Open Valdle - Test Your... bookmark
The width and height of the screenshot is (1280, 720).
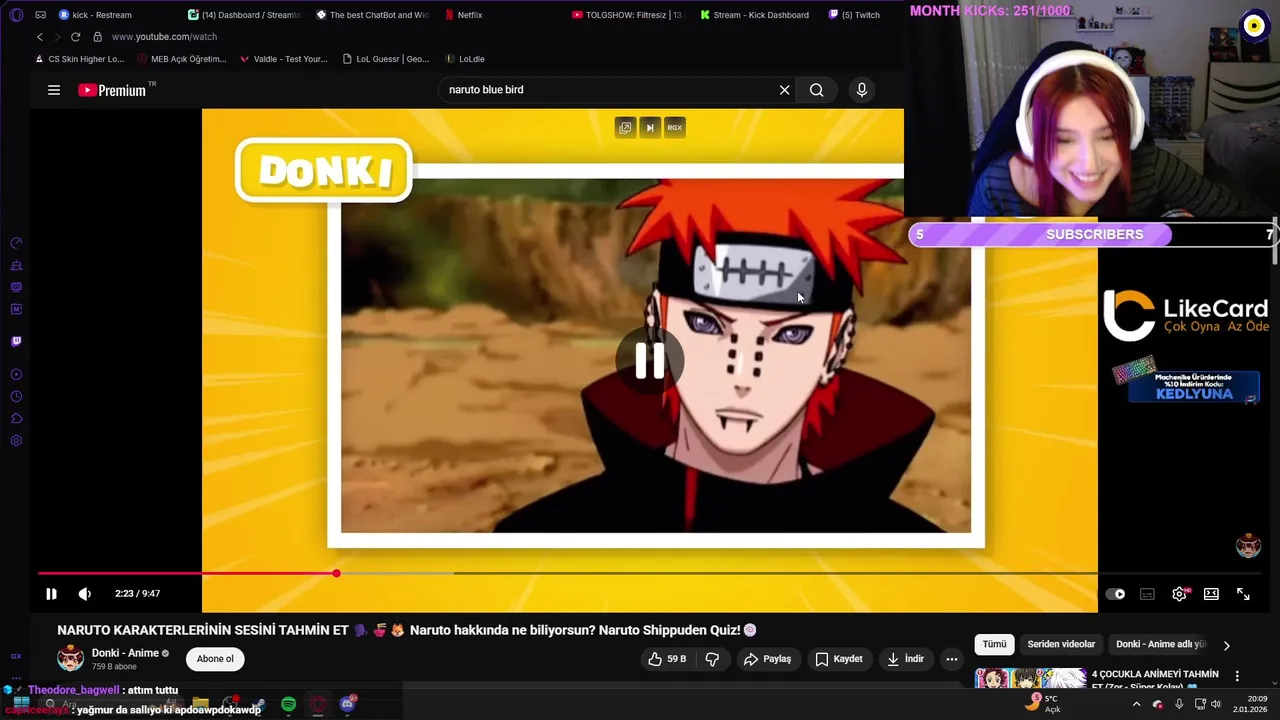point(284,59)
